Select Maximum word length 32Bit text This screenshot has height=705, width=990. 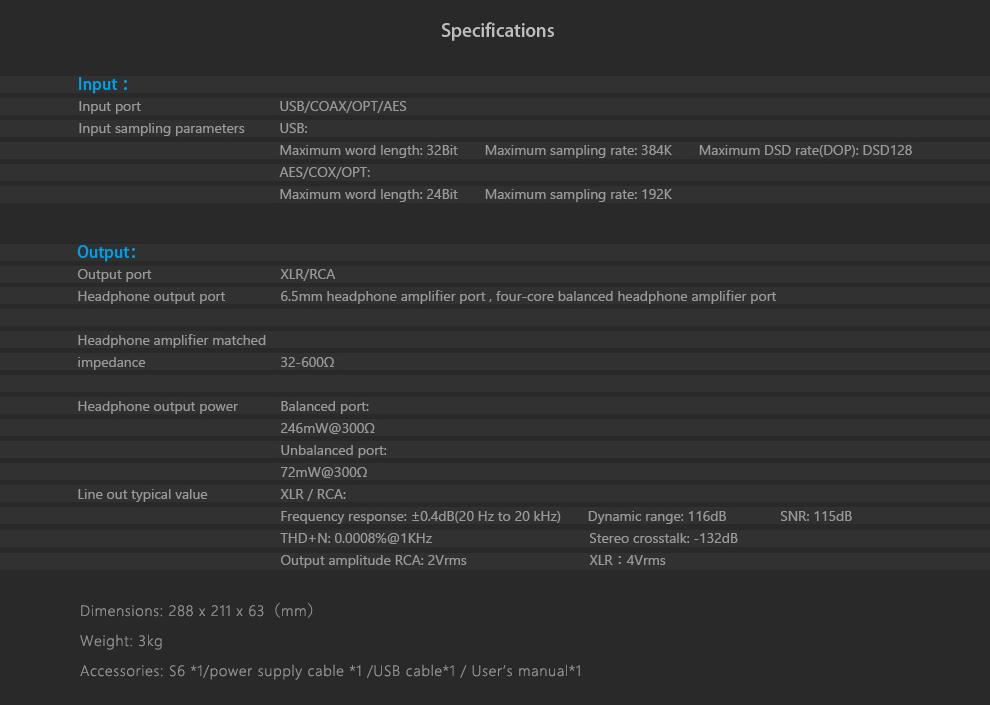tap(368, 150)
